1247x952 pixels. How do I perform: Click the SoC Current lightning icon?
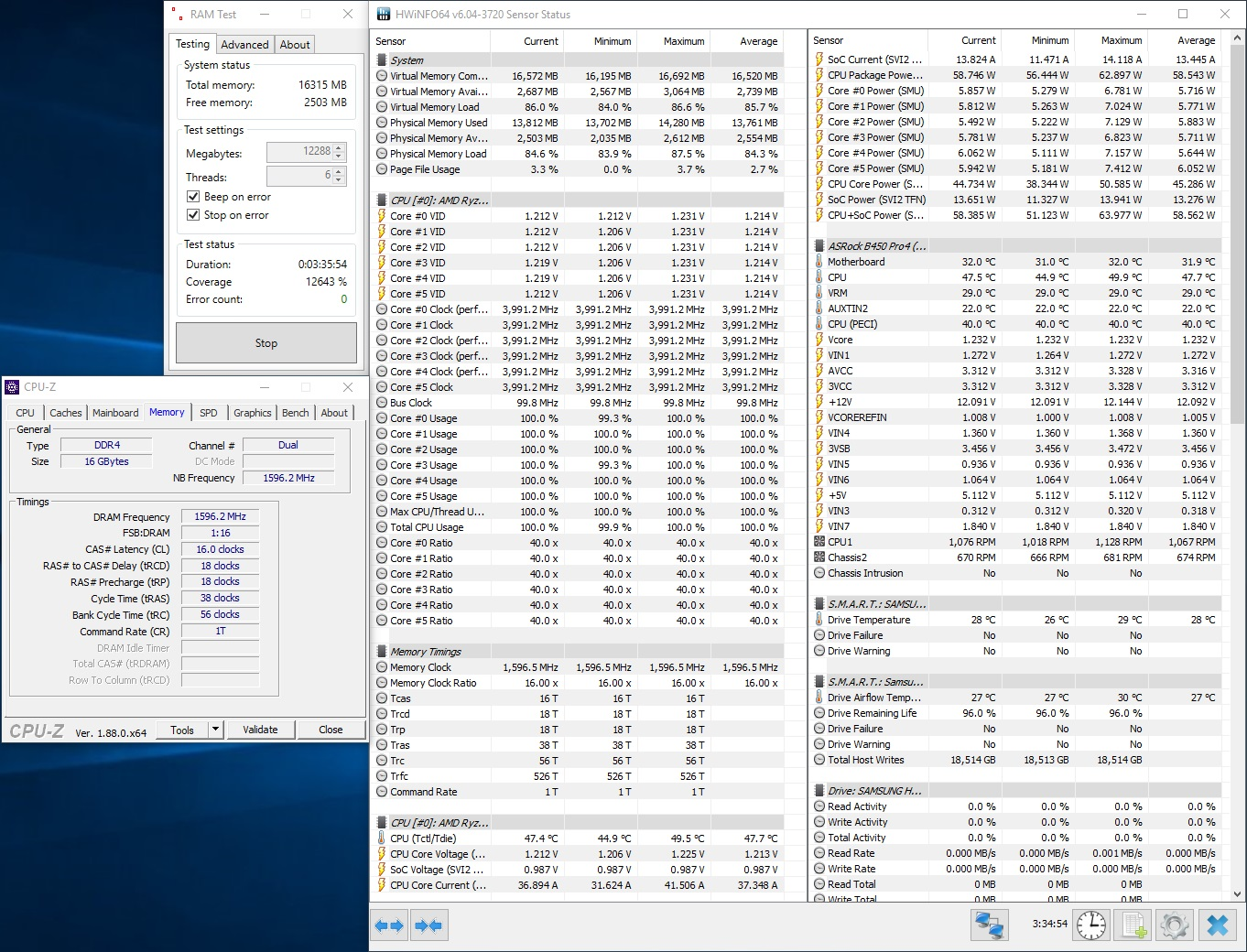click(819, 59)
